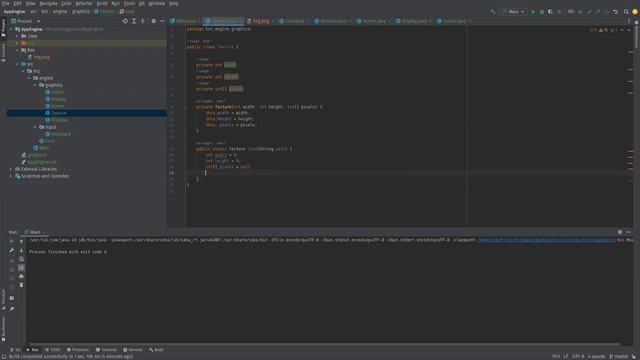Click Select Opened File target icon in Project panel
640x360 pixels.
tap(125, 21)
